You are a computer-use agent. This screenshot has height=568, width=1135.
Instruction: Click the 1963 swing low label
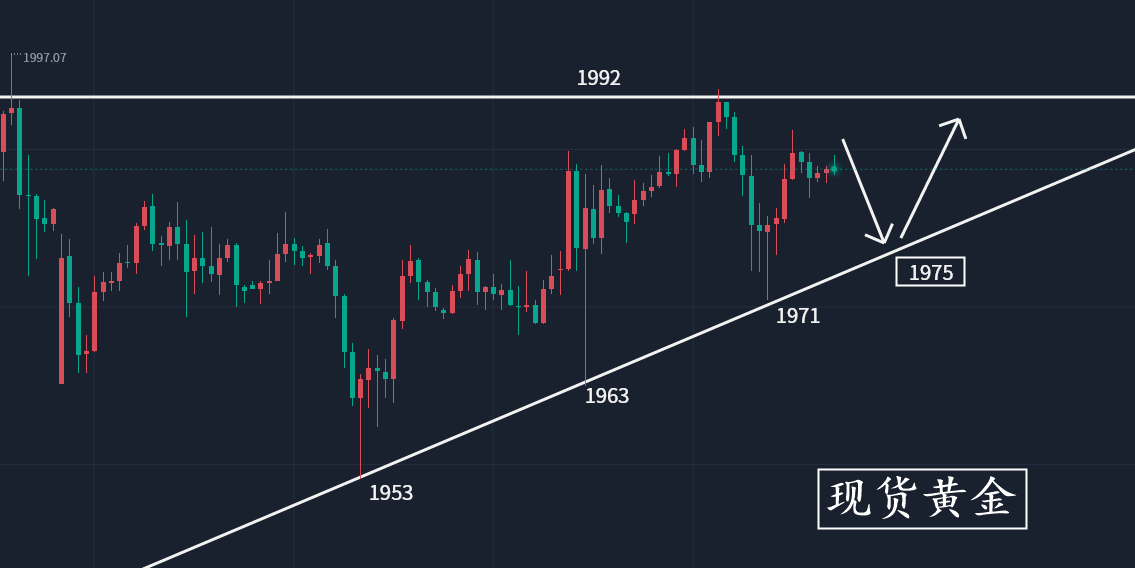pyautogui.click(x=606, y=396)
